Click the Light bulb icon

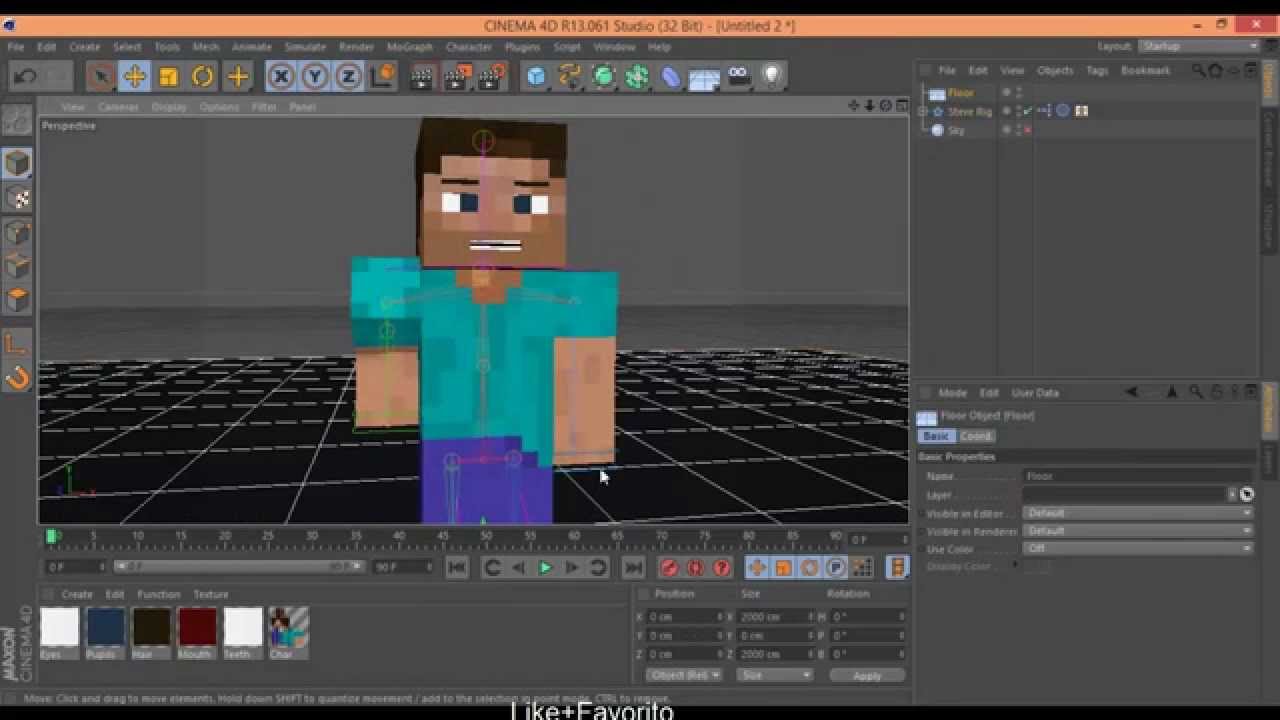(x=772, y=76)
